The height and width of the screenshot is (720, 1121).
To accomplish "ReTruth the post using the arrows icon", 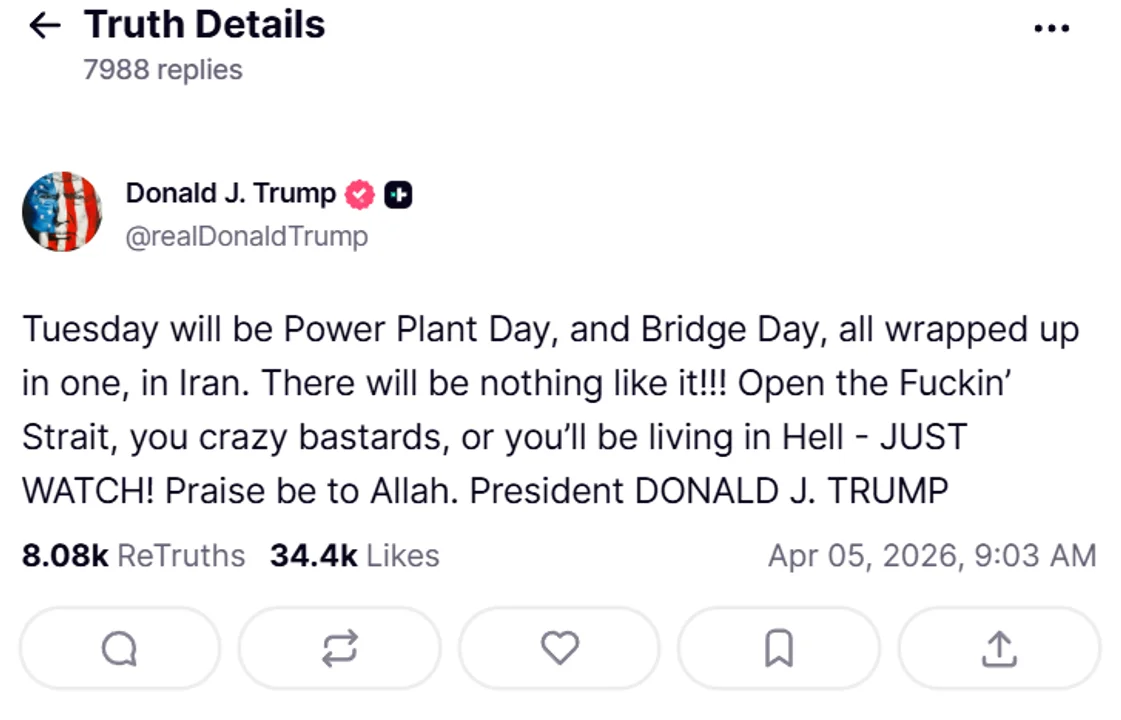I will point(339,649).
